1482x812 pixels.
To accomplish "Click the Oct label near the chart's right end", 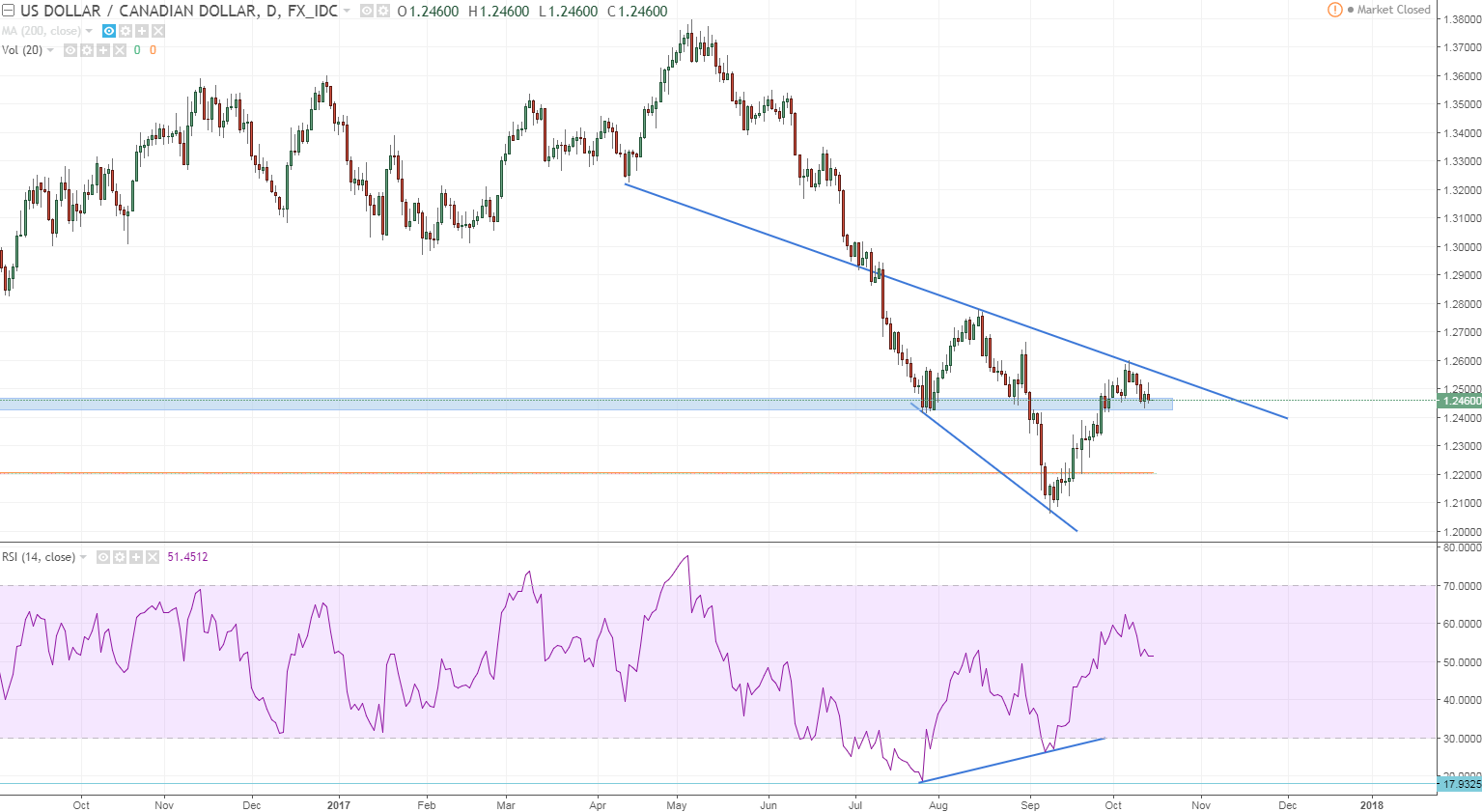I will coord(1113,805).
